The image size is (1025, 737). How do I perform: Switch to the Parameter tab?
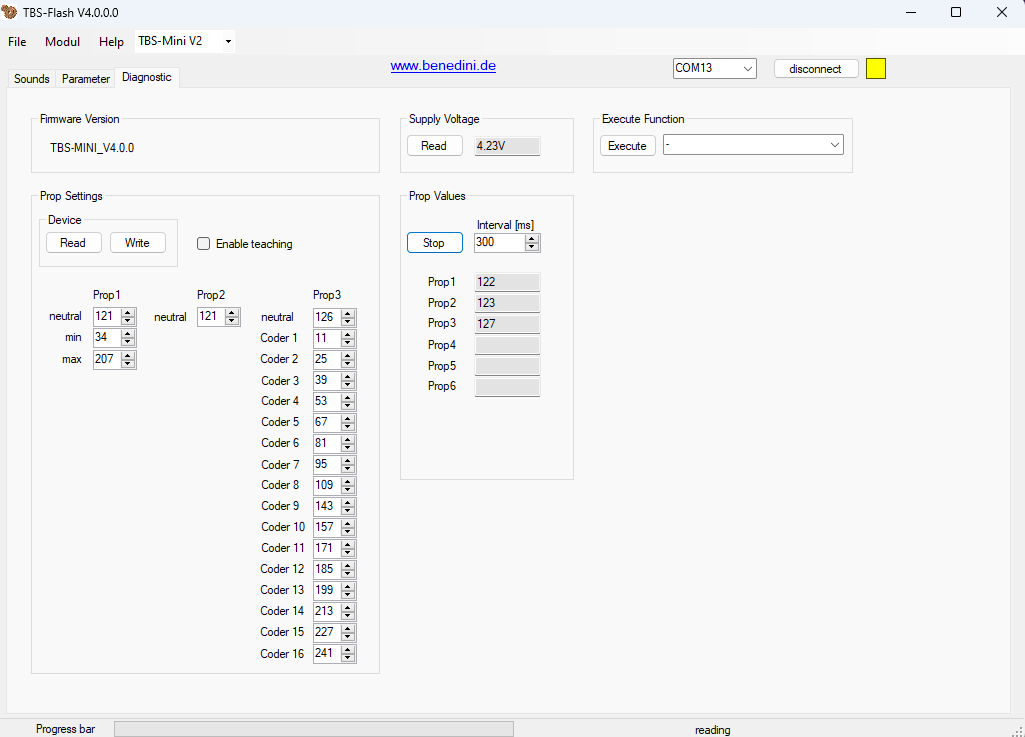86,78
